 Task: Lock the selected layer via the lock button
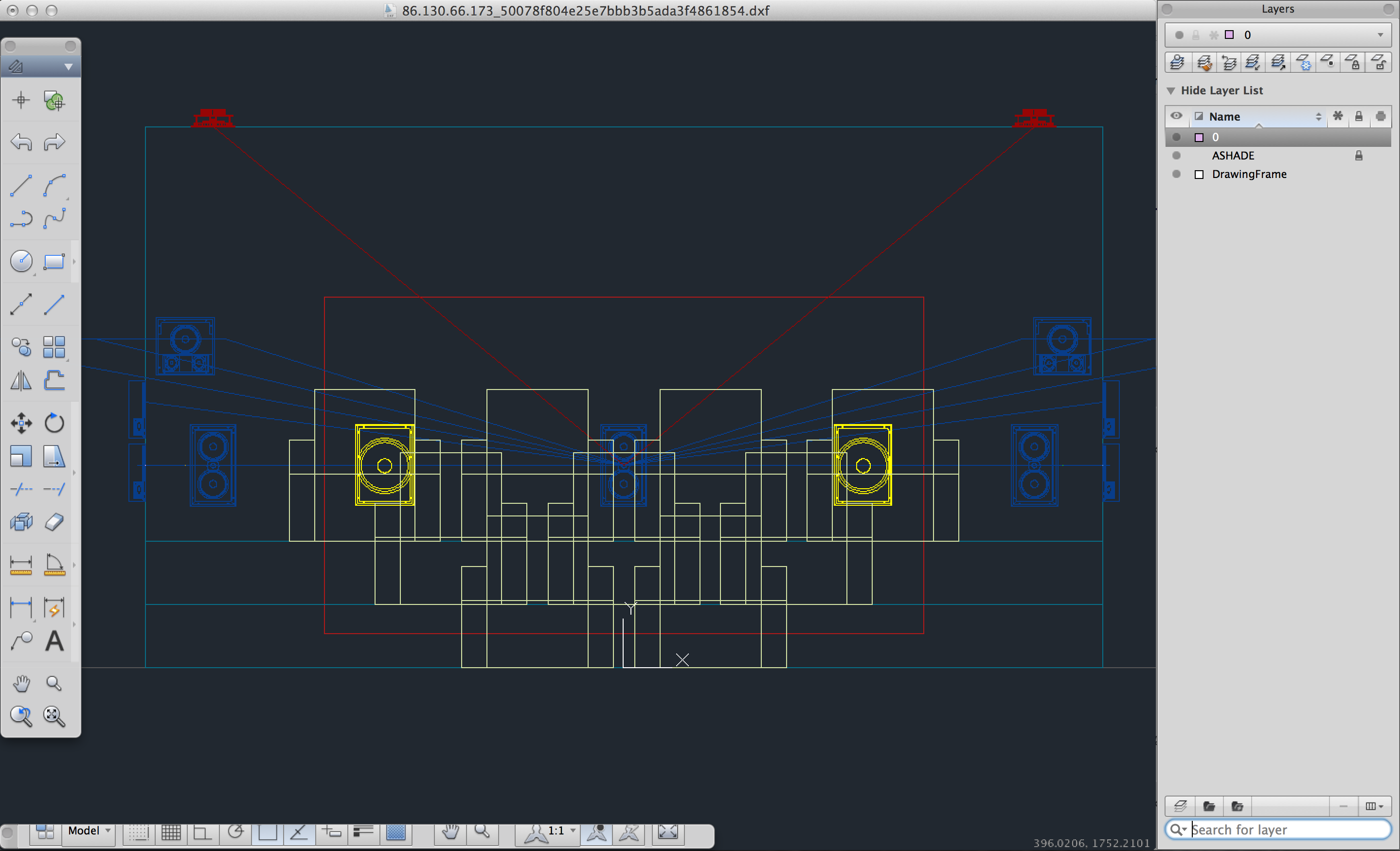tap(1353, 63)
